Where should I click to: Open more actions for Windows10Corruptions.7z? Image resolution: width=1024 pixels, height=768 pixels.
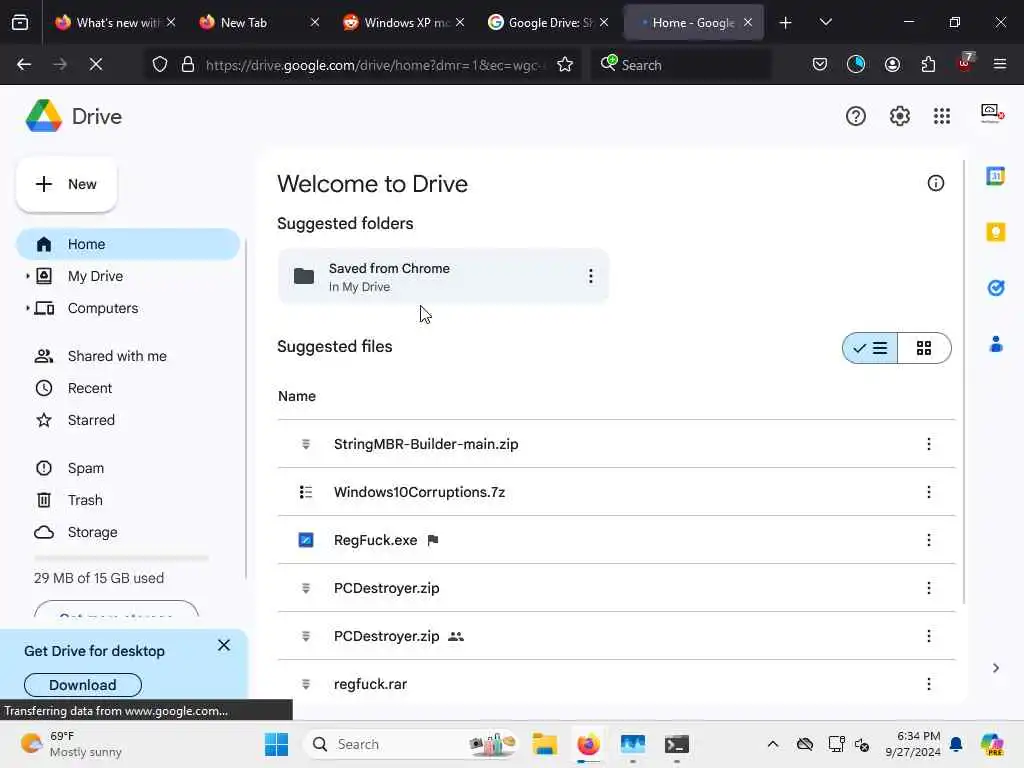point(929,492)
